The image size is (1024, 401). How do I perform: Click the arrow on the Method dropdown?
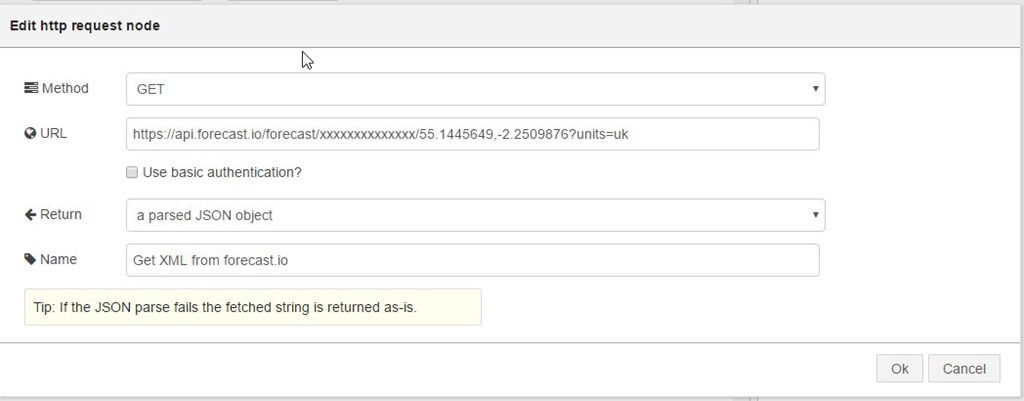pyautogui.click(x=816, y=89)
